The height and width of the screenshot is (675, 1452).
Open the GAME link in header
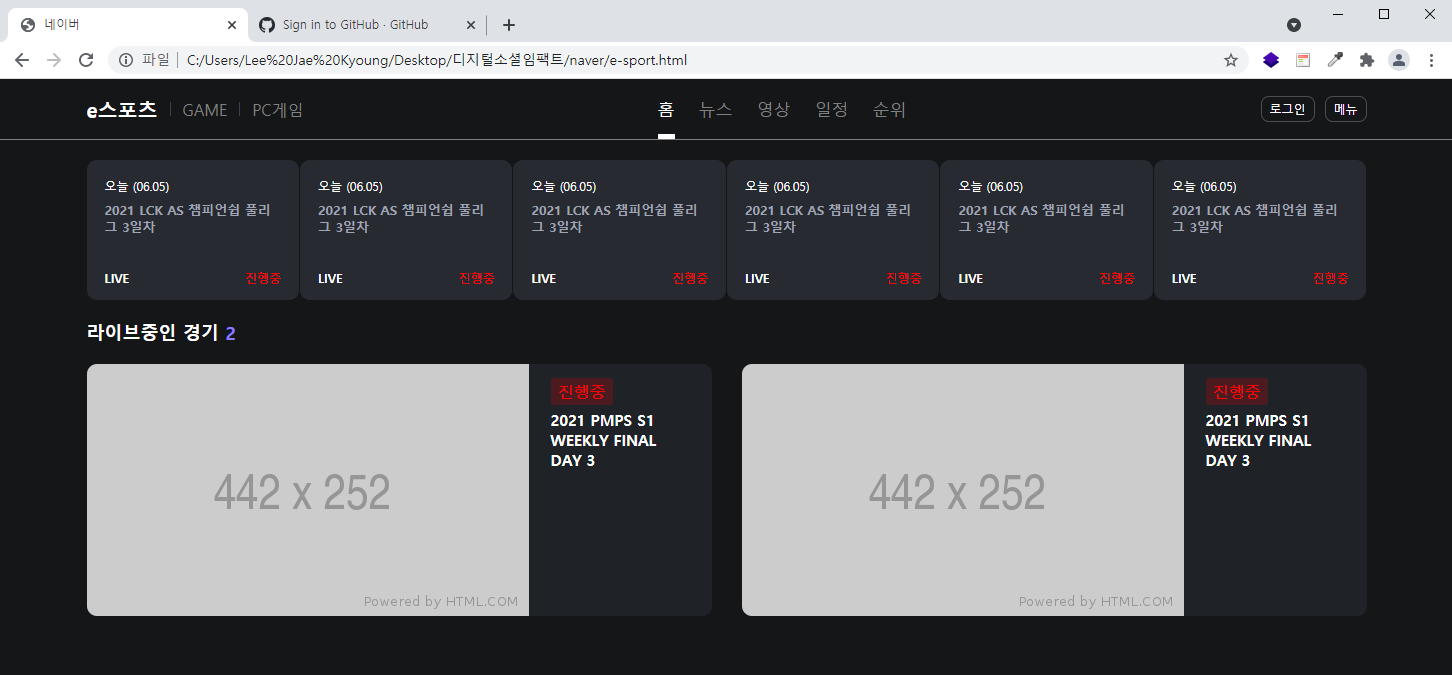tap(205, 110)
